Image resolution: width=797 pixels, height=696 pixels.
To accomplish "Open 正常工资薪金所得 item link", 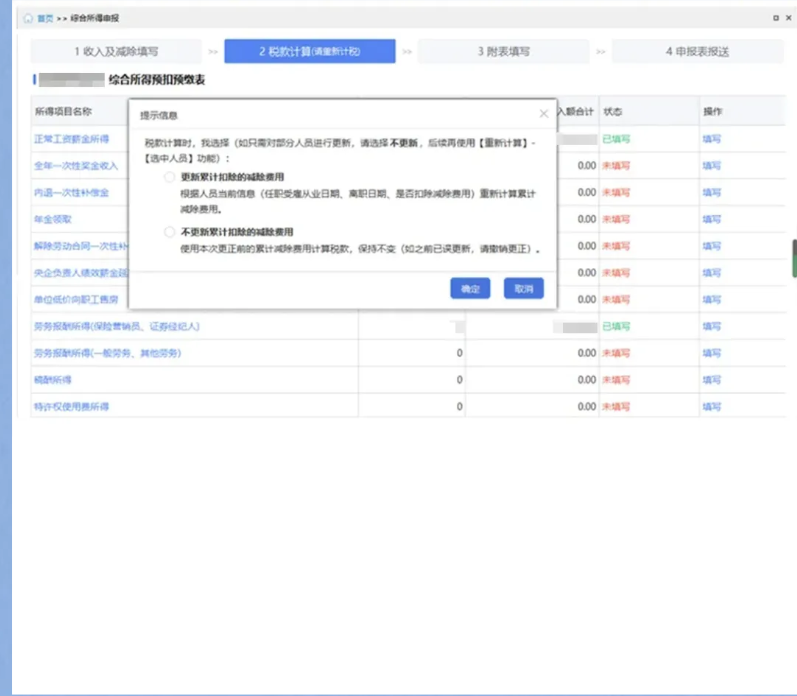I will point(72,139).
